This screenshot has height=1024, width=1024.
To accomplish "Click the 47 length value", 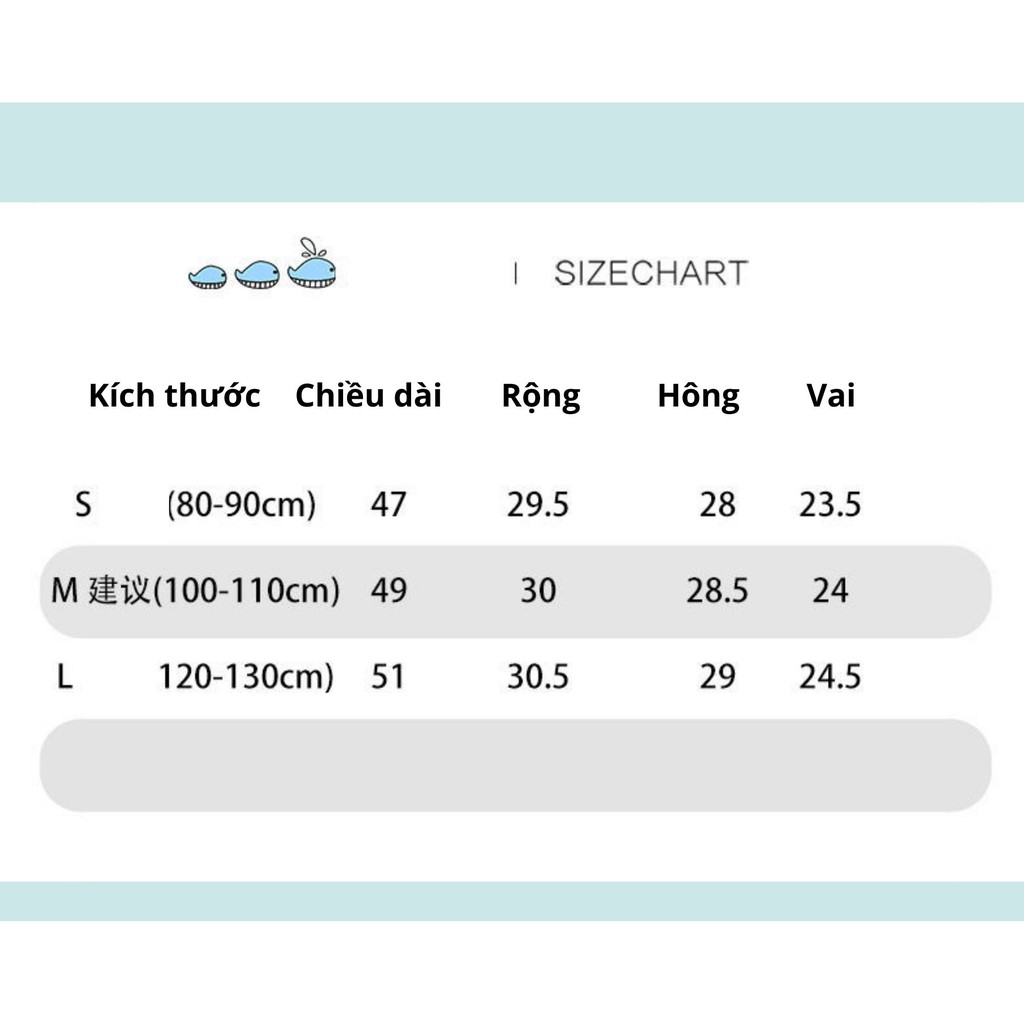I will (388, 505).
